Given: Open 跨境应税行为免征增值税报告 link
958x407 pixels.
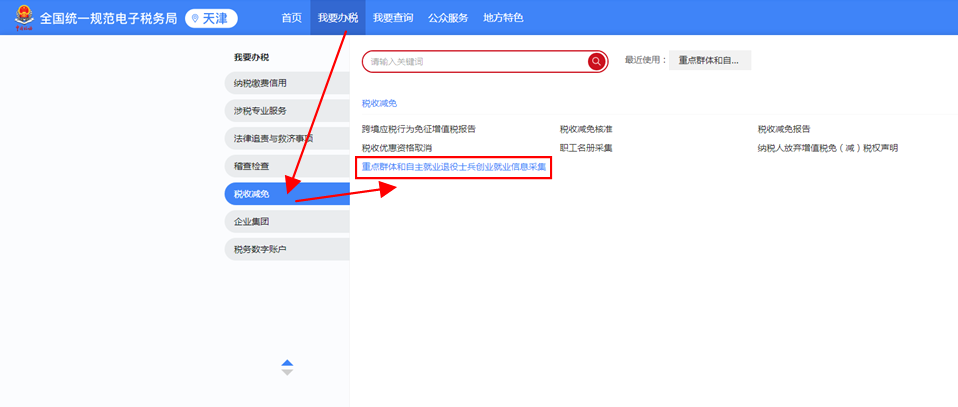Looking at the screenshot, I should [x=419, y=129].
